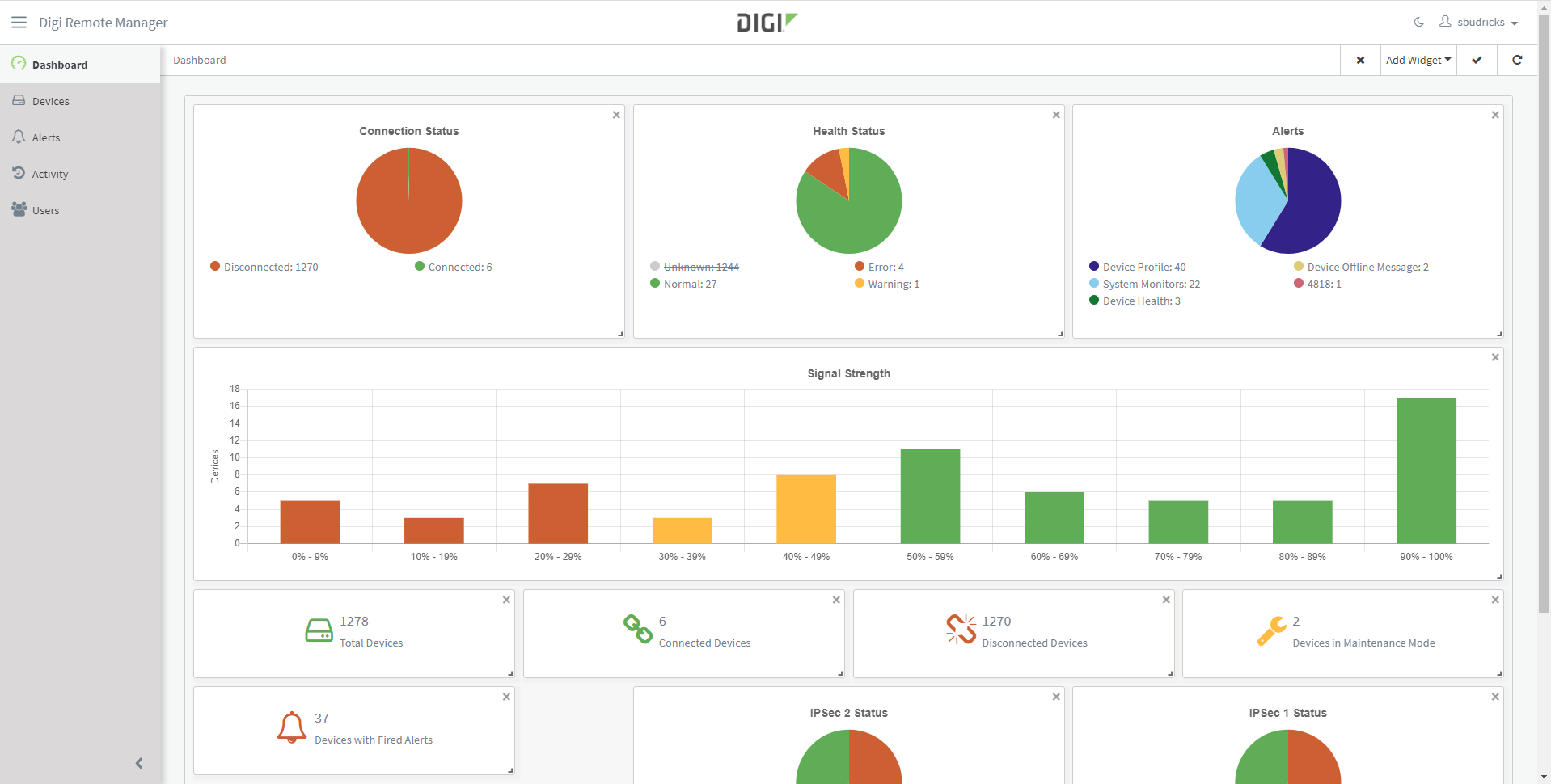This screenshot has height=784, width=1551.
Task: Toggle the Connected: 6 legend entry
Action: 454,267
